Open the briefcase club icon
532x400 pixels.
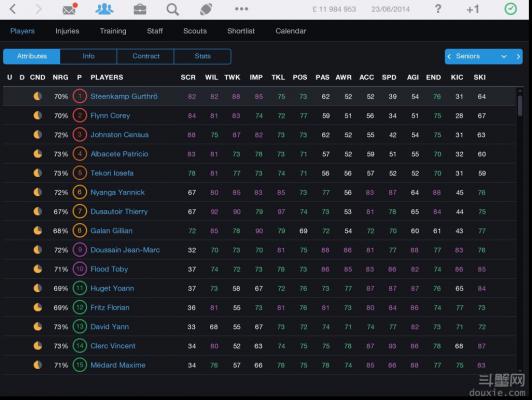[x=140, y=9]
